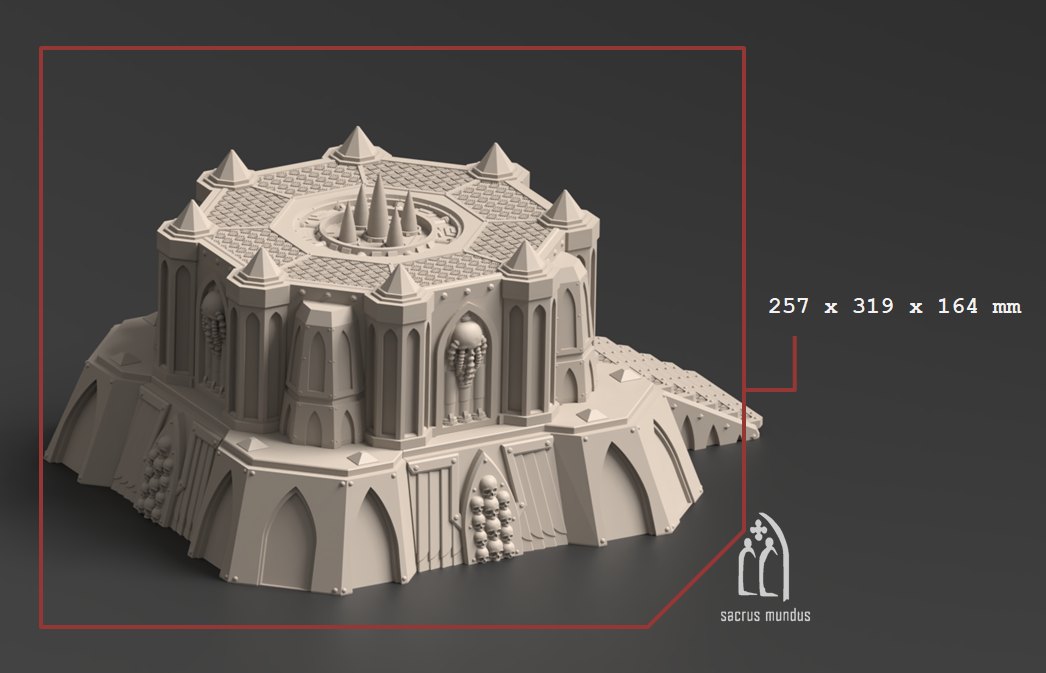
Task: Select the statue in the left arched niche
Action: tap(213, 321)
